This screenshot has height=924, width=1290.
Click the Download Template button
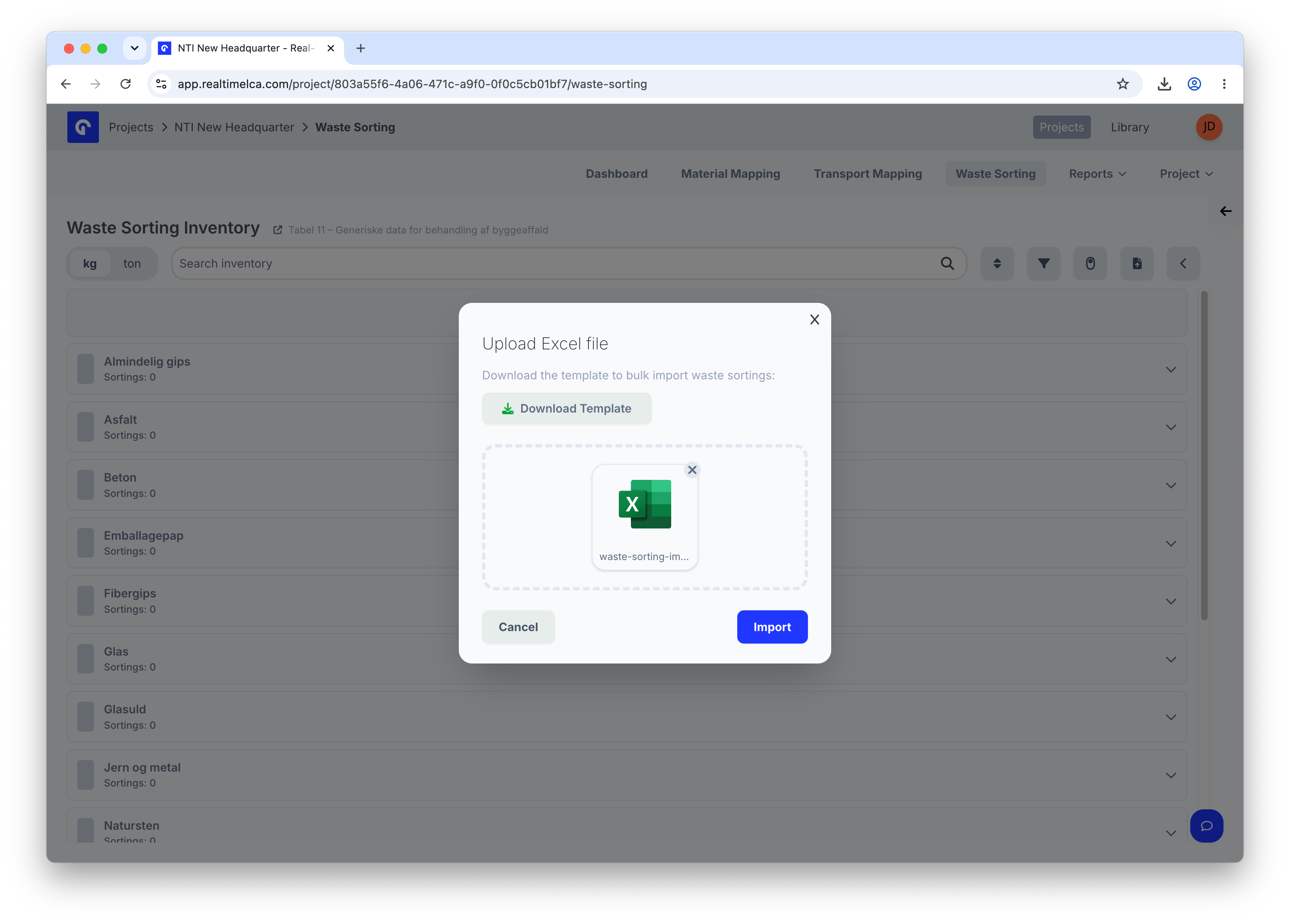click(x=566, y=408)
